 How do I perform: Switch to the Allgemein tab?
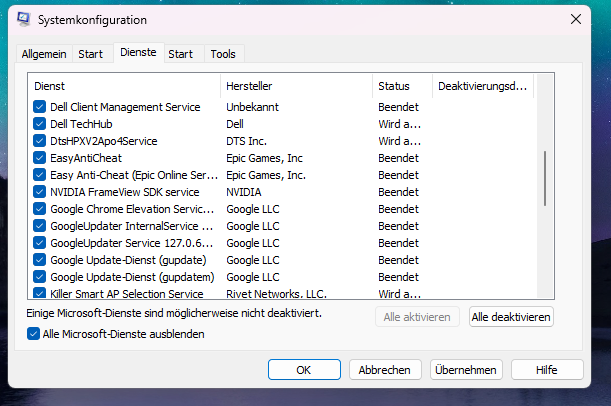44,54
